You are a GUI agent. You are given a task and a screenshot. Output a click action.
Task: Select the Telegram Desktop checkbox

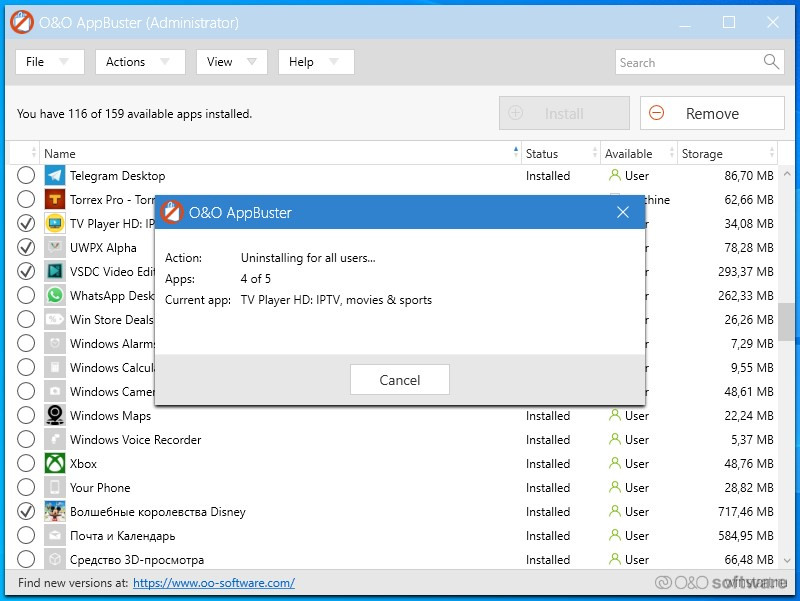(26, 176)
